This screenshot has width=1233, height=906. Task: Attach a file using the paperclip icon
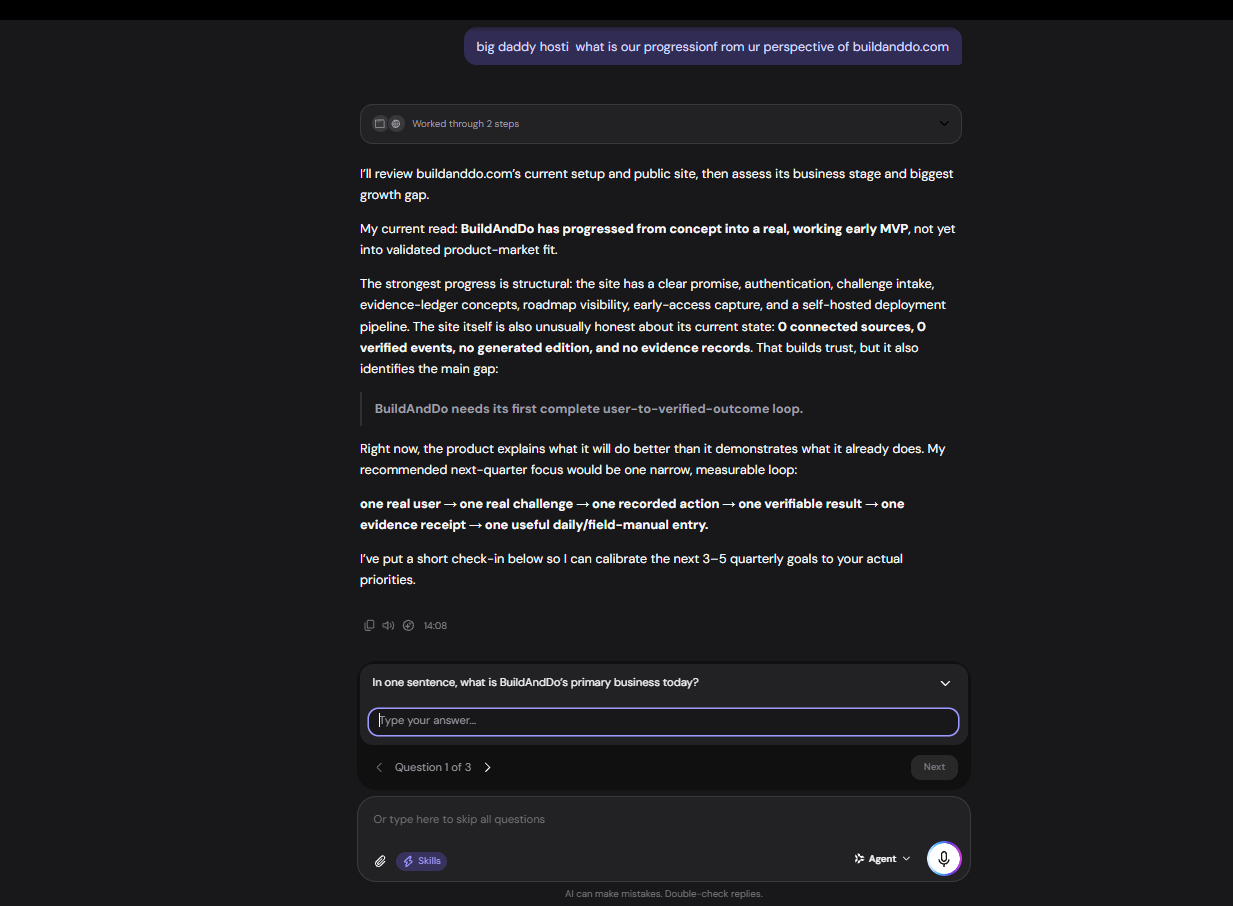click(x=380, y=861)
